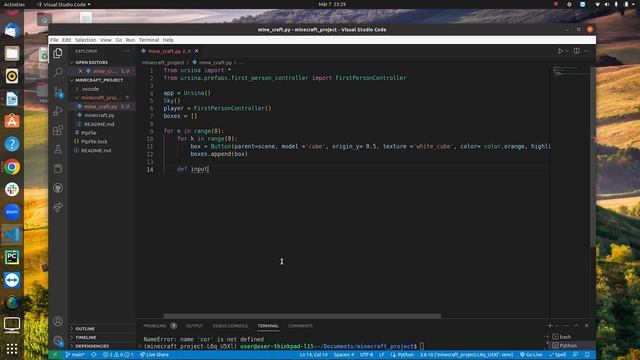Open the Testing flask view
The height and width of the screenshot is (360, 640).
pyautogui.click(x=58, y=149)
